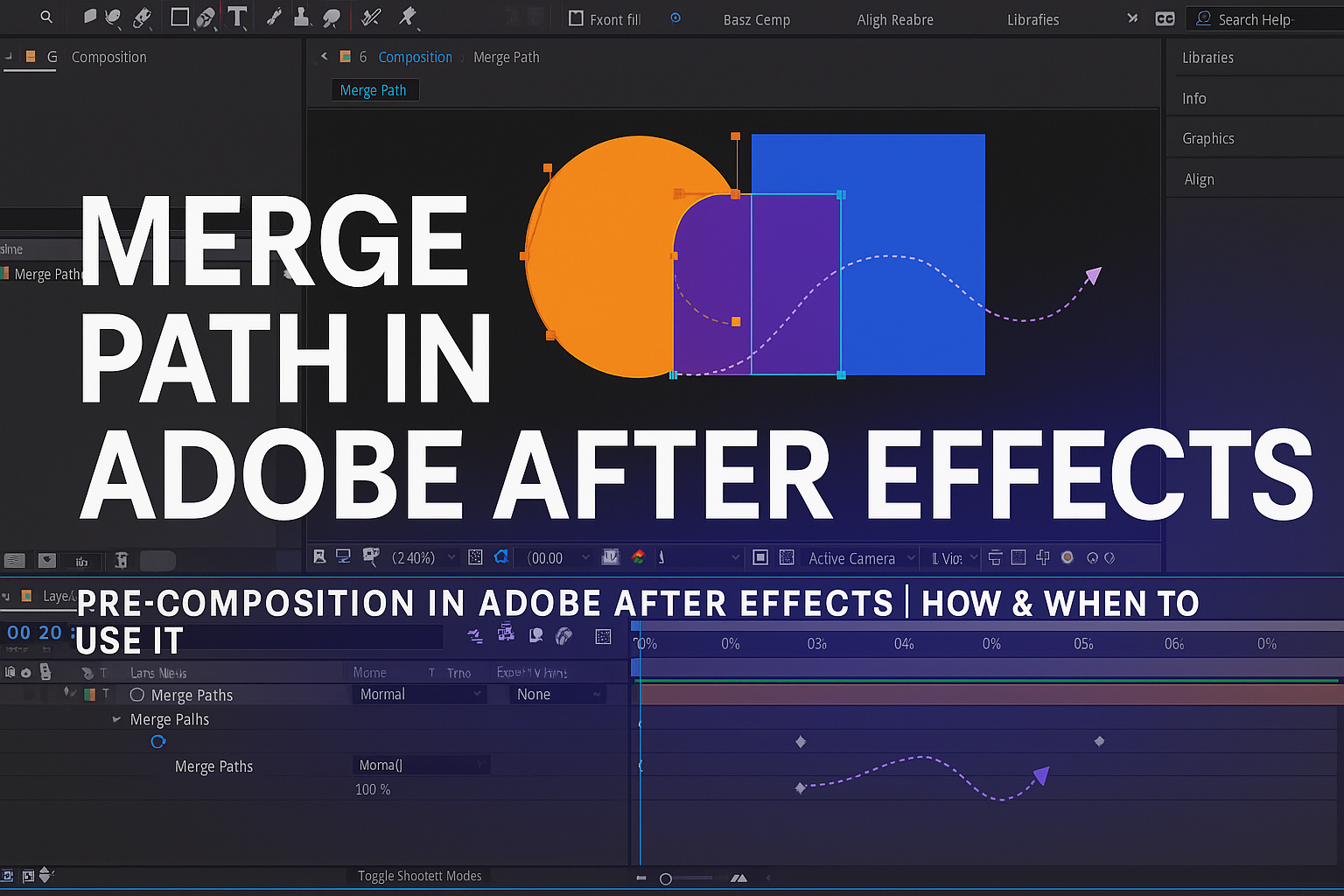This screenshot has width=1344, height=896.
Task: Open the resolution dropdown after the channels icon
Action: coord(698,557)
